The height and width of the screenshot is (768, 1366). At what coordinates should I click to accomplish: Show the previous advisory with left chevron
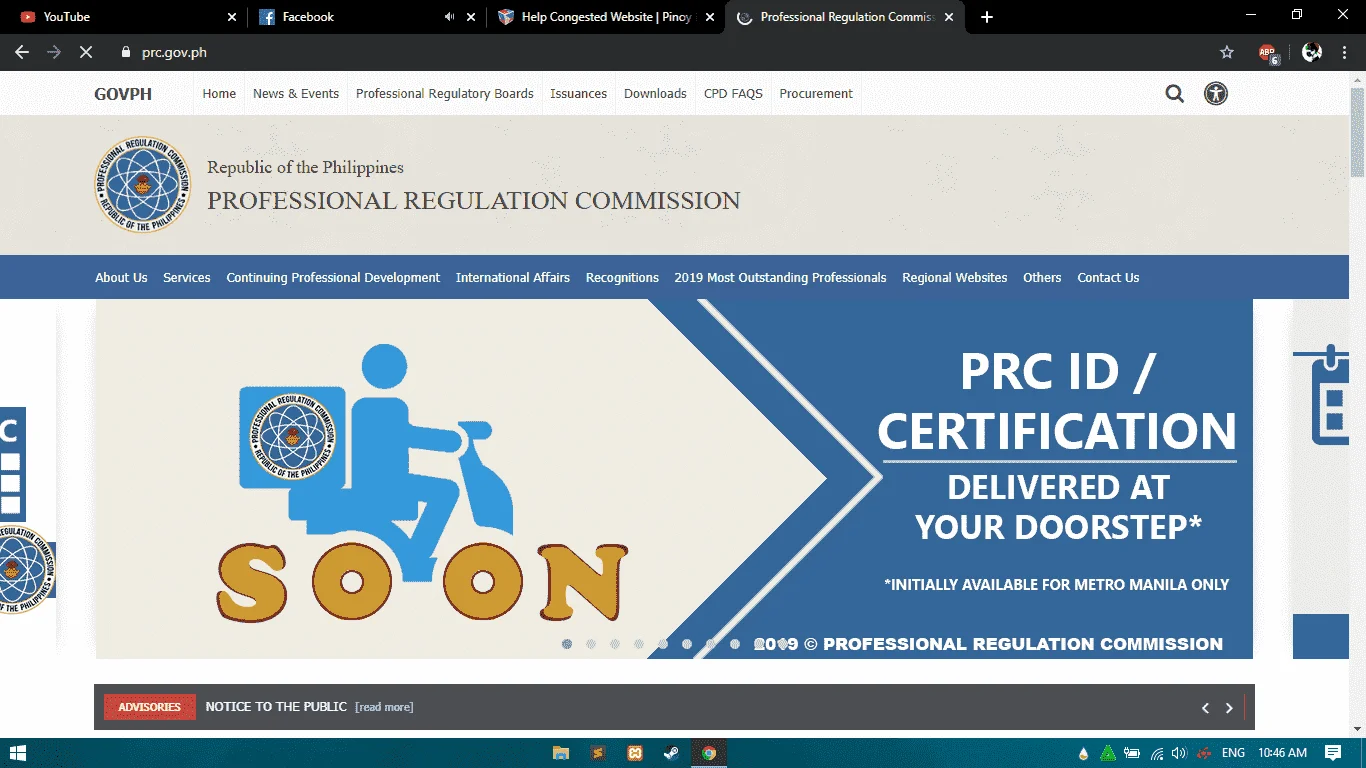coord(1206,708)
